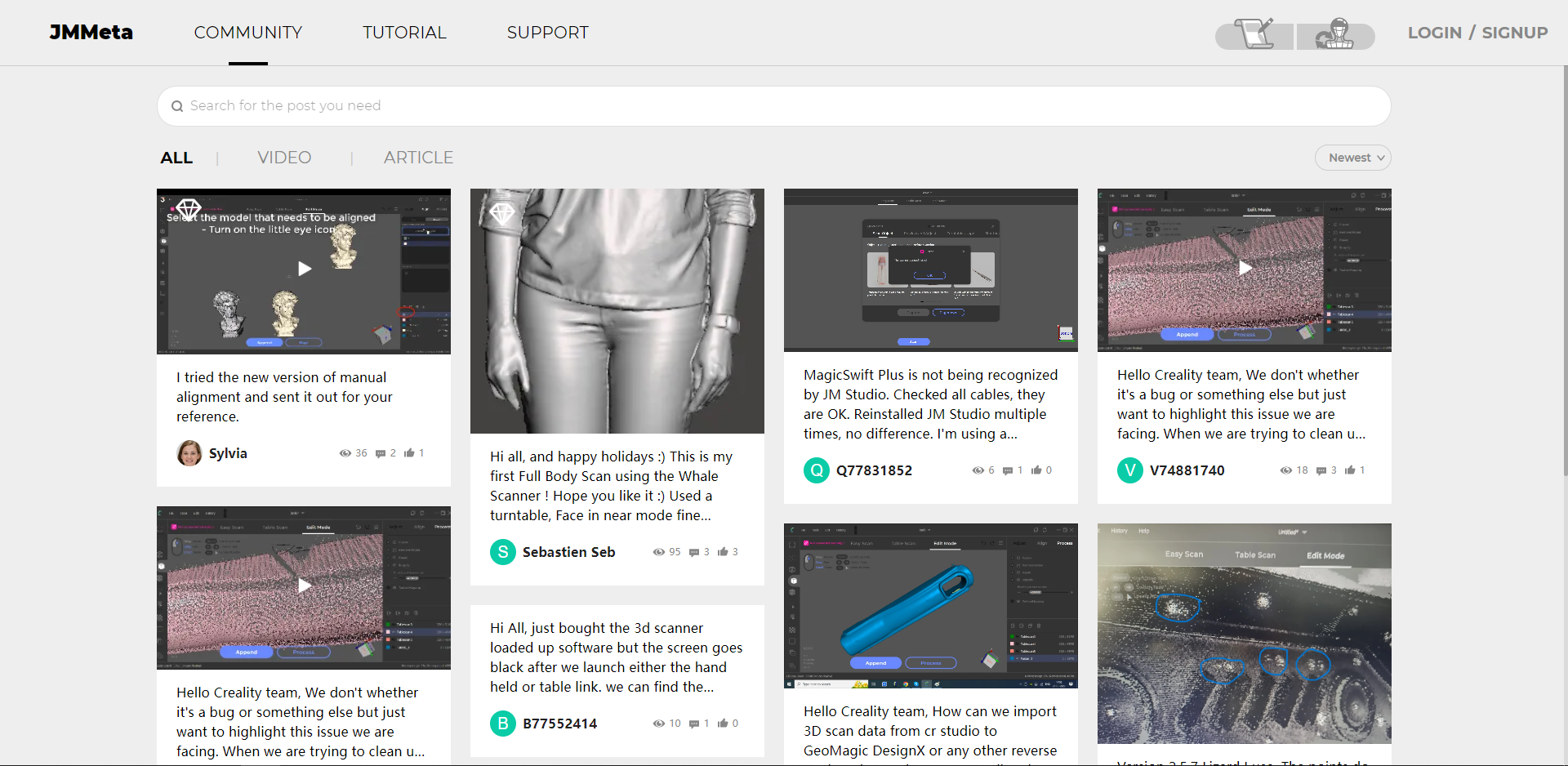The image size is (1568, 766).
Task: Open 'just bought the 3d scanner' post text
Action: pyautogui.click(x=617, y=657)
